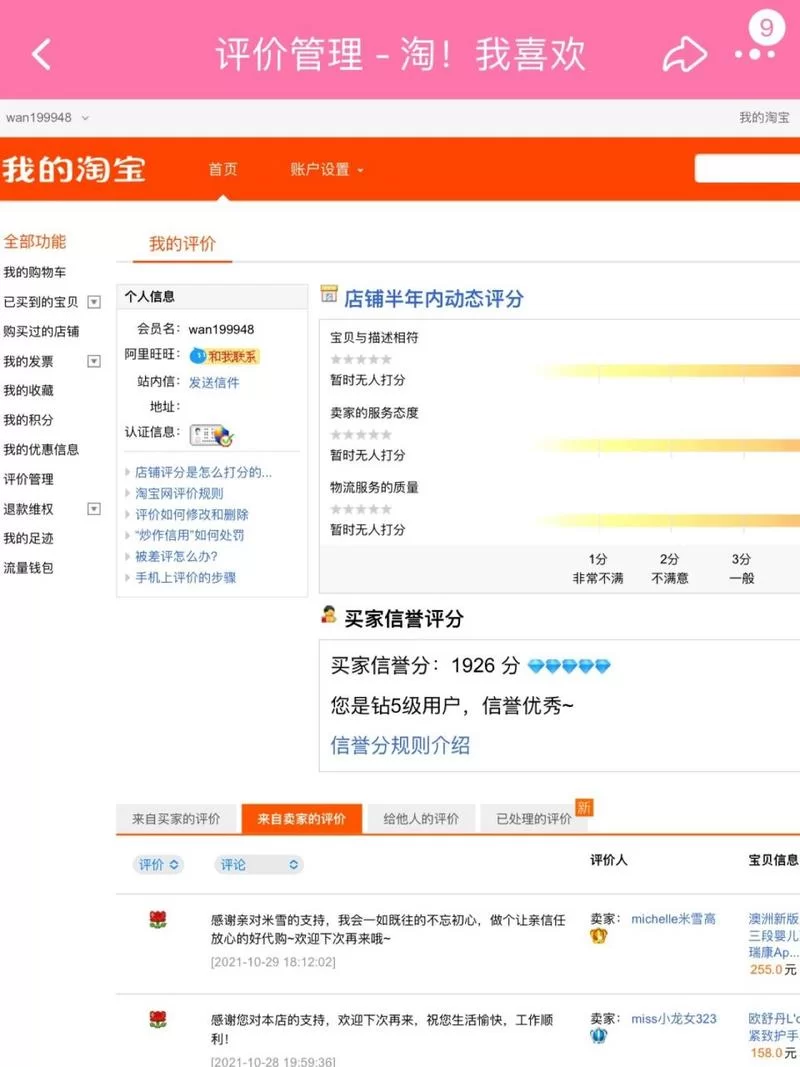
Task: Click the gold crown under michelle米雪高
Action: [x=598, y=936]
